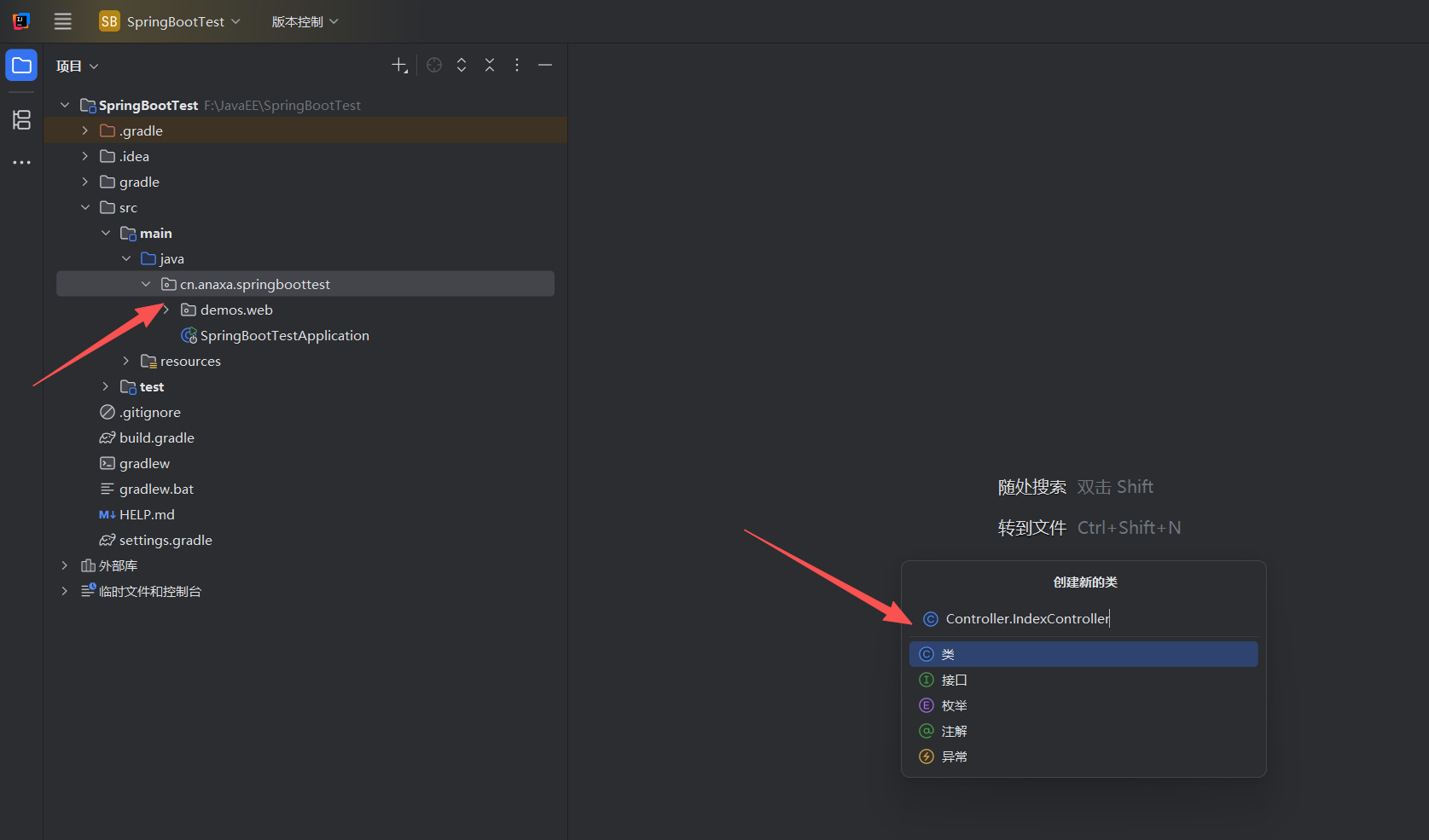Click the SB project badge icon

point(109,21)
